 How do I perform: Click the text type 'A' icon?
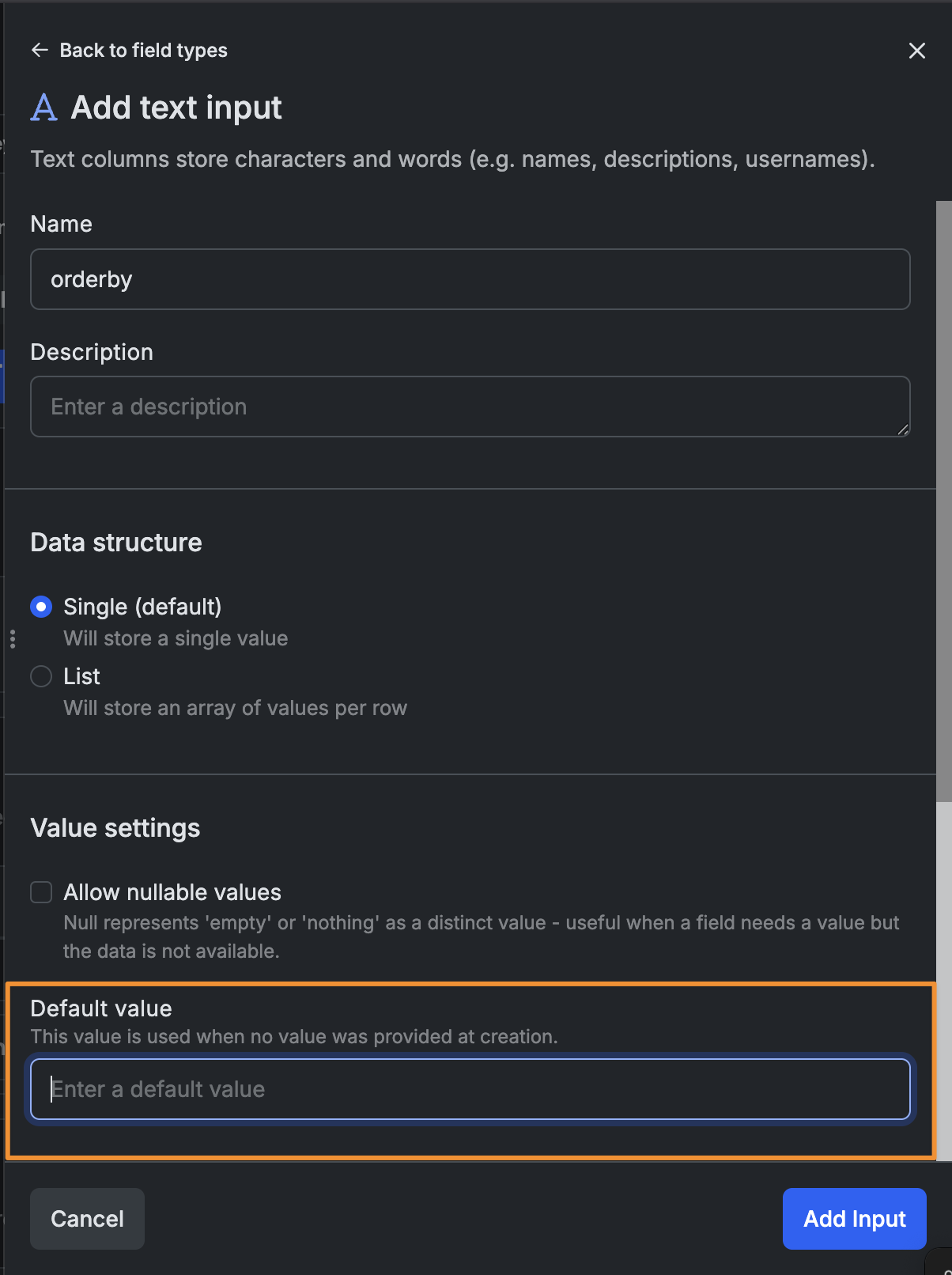[44, 107]
